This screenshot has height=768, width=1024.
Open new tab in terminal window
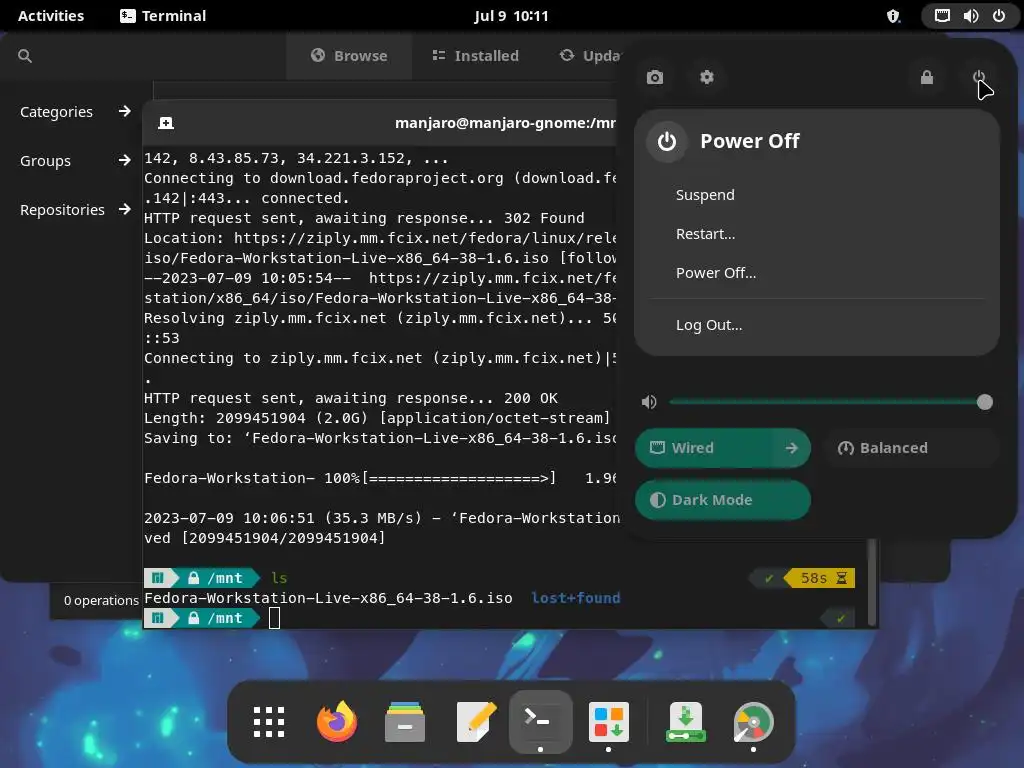click(x=166, y=123)
